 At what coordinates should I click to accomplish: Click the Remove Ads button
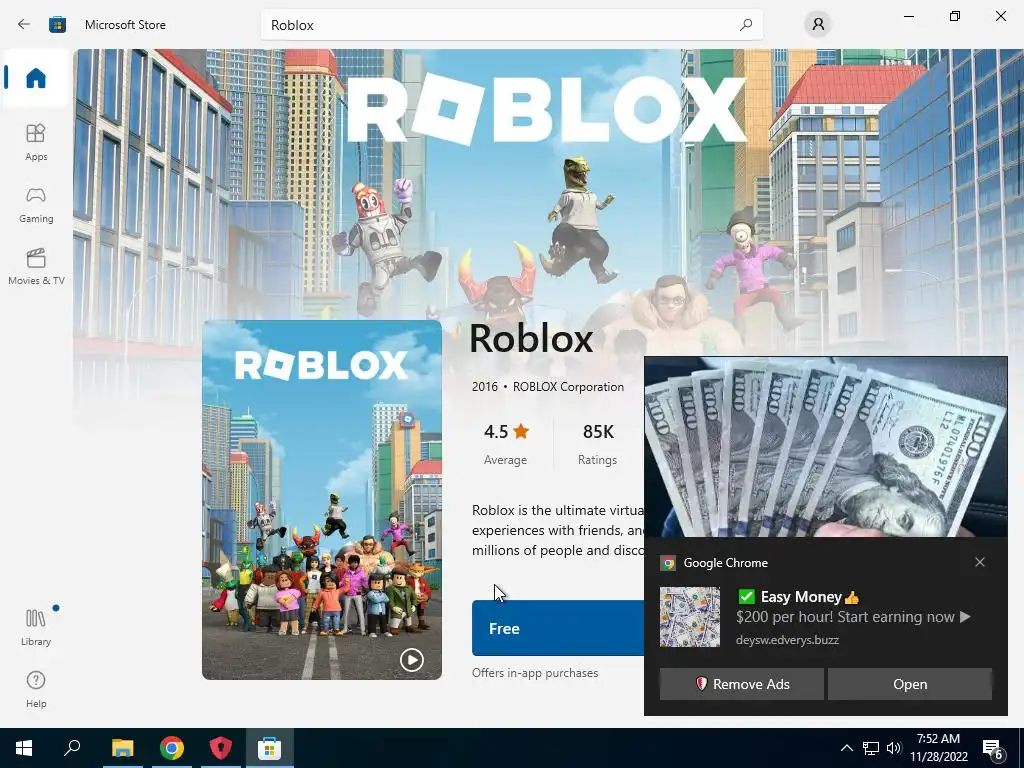click(x=741, y=684)
